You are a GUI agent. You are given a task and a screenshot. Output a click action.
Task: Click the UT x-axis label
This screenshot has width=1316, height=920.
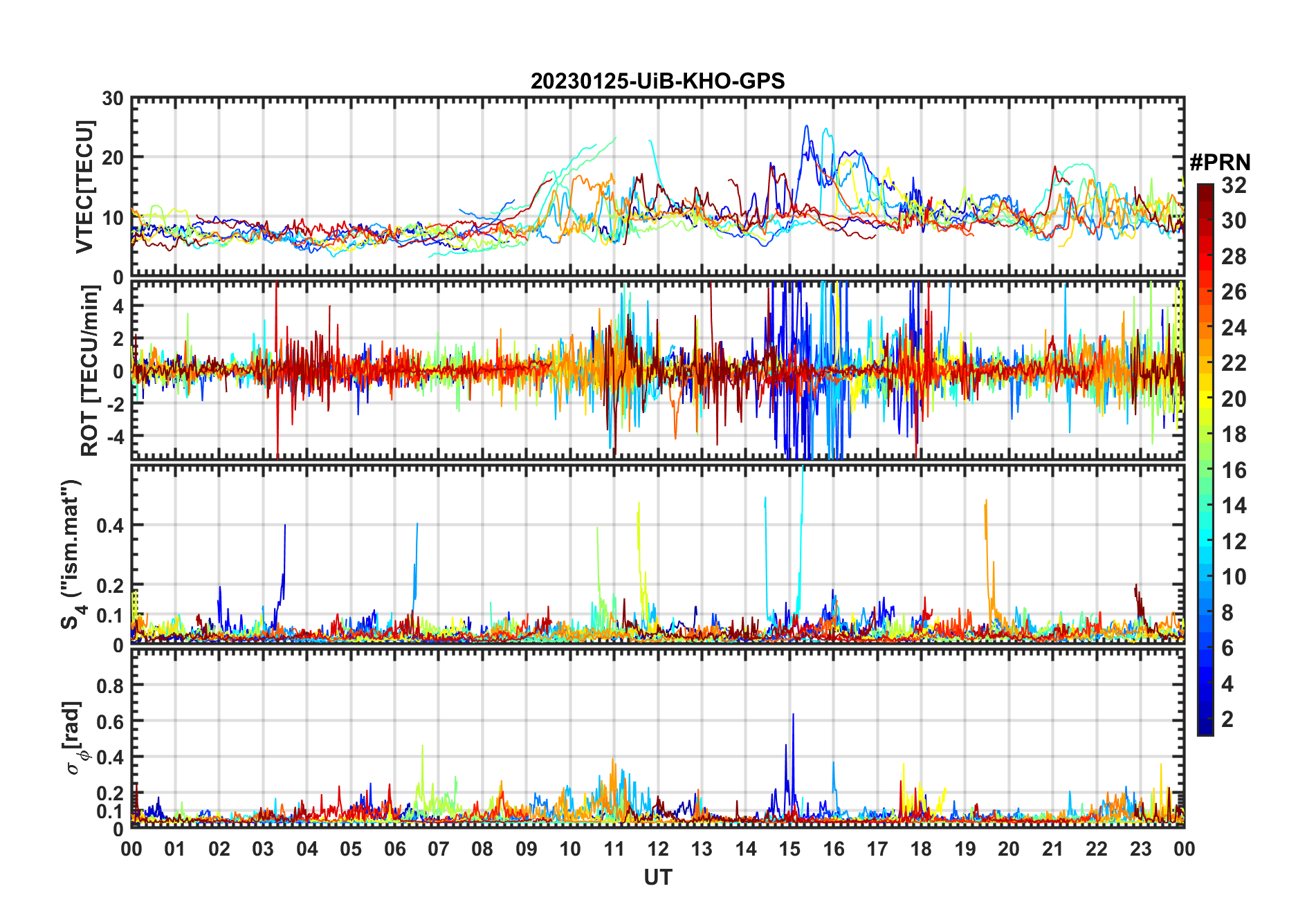[x=657, y=878]
